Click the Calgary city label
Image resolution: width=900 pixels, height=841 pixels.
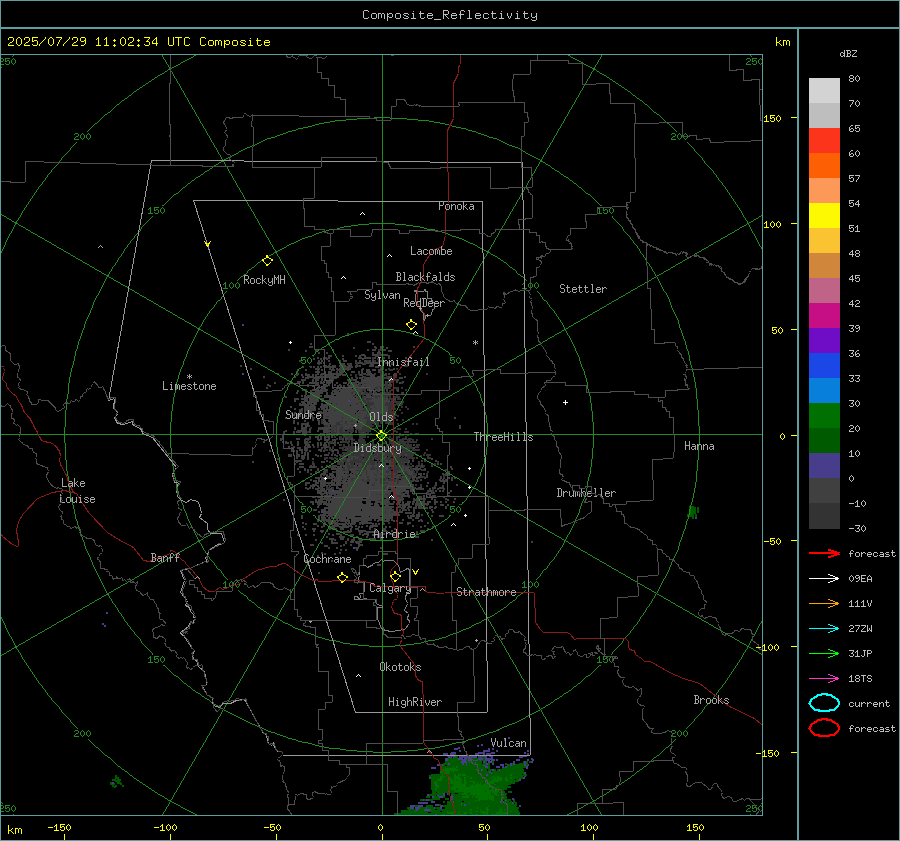(390, 588)
